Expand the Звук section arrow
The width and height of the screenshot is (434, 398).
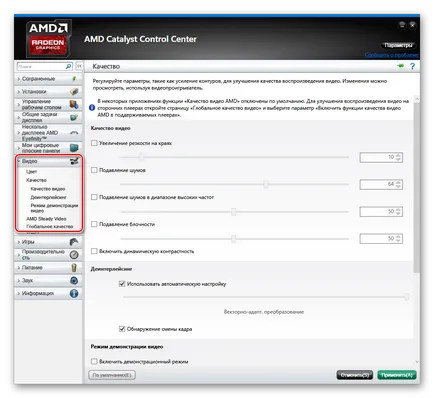tap(19, 281)
